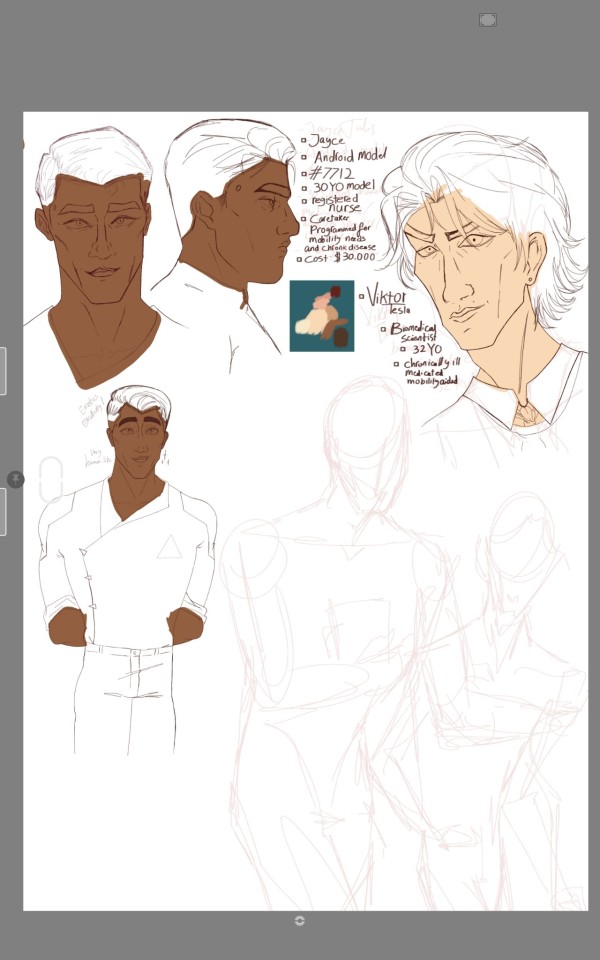Image resolution: width=600 pixels, height=960 pixels.
Task: Grab the lower left-edge slider handle
Action: (3, 512)
